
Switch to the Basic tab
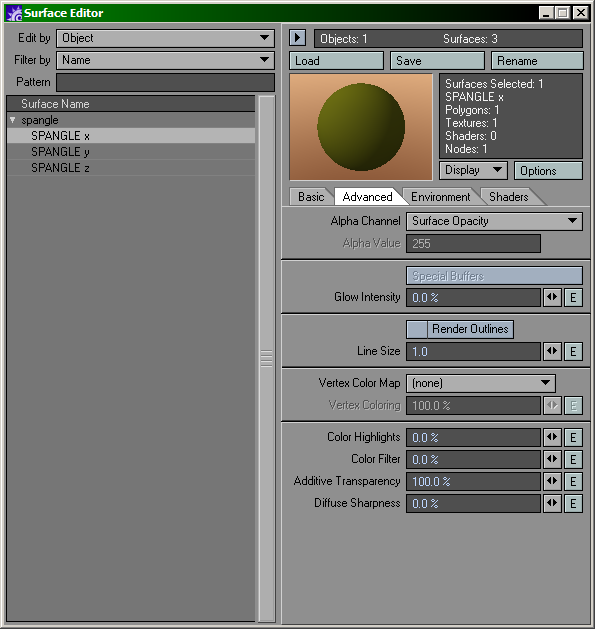[311, 197]
